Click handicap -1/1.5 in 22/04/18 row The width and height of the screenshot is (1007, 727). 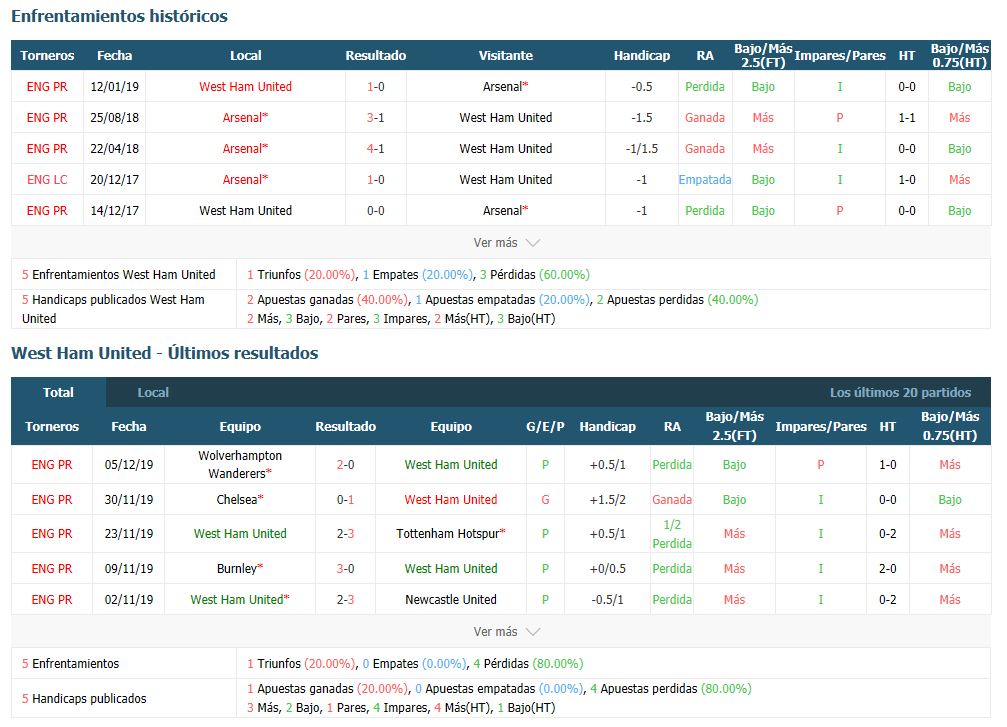coord(642,148)
